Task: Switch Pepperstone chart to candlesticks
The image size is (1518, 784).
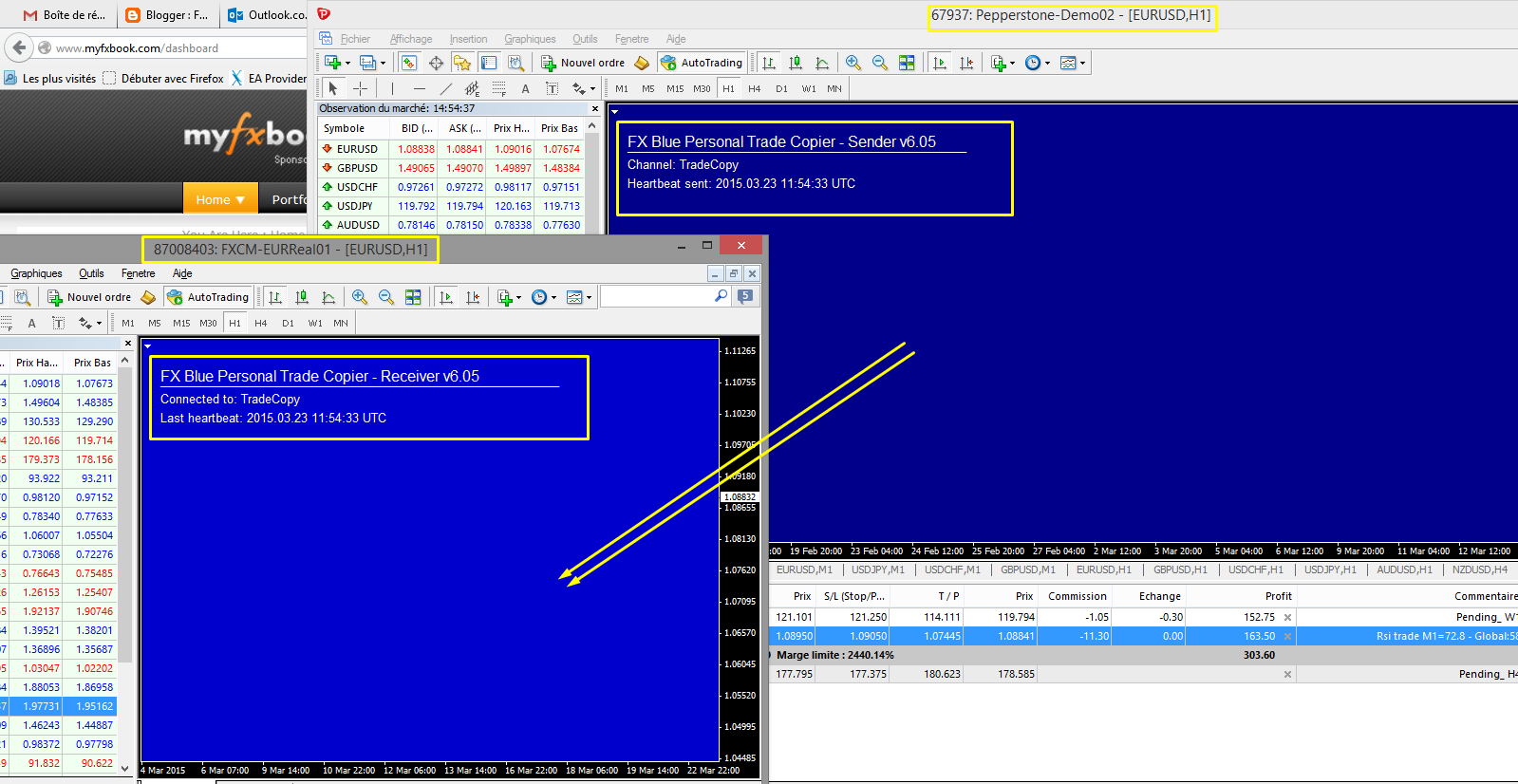Action: [x=796, y=63]
